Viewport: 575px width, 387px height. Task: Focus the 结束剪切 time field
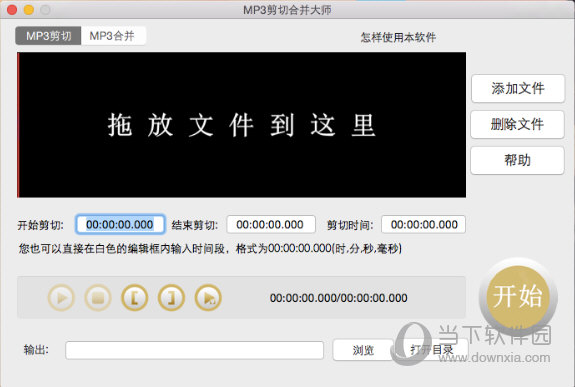coord(271,224)
